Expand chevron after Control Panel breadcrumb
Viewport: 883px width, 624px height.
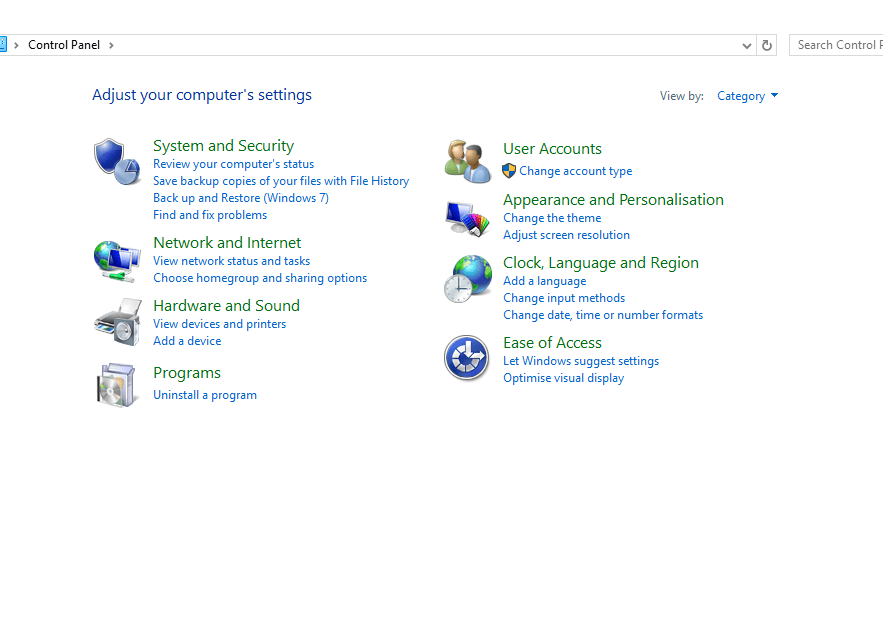click(x=112, y=45)
